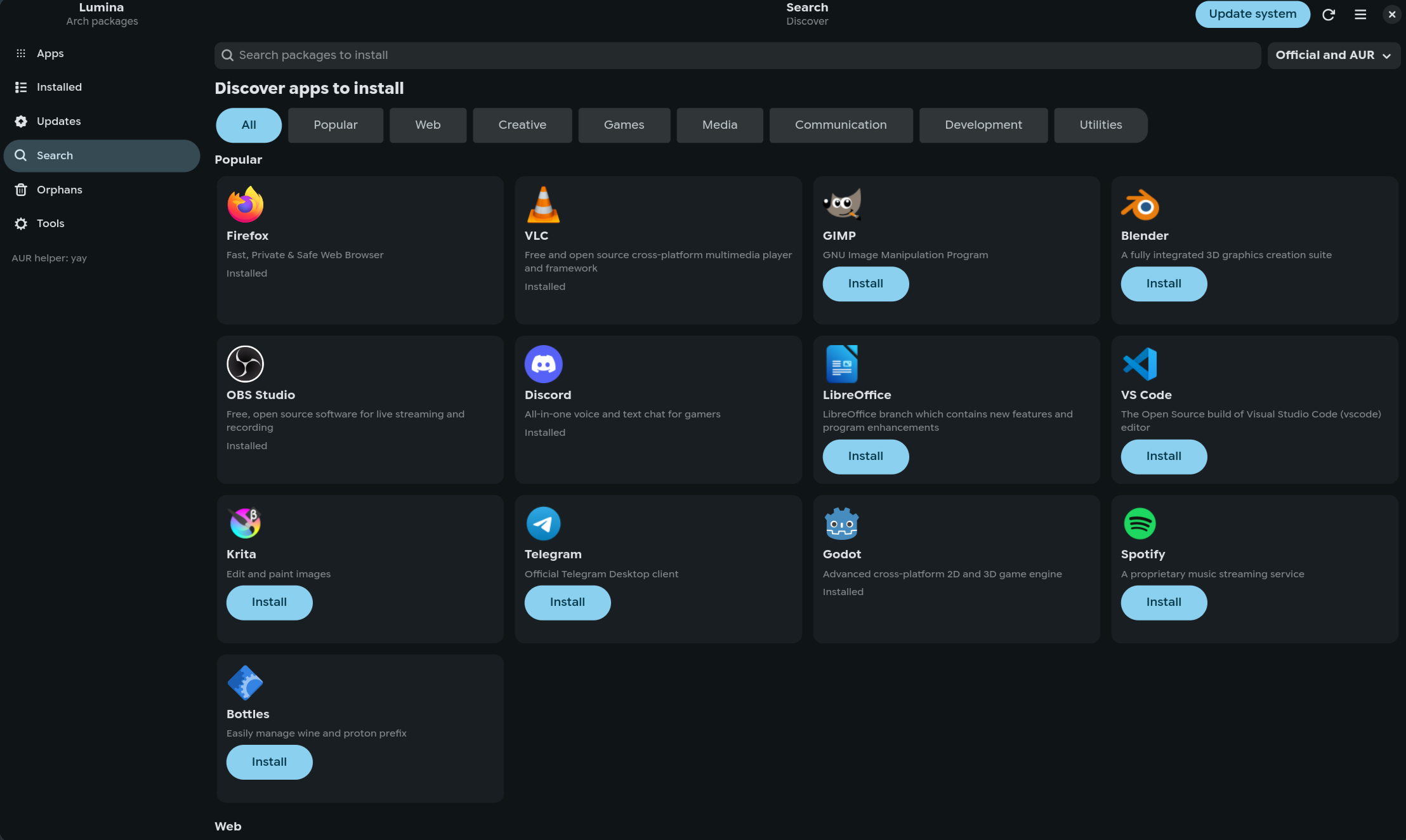
Task: Open Updates in the sidebar
Action: click(x=102, y=121)
